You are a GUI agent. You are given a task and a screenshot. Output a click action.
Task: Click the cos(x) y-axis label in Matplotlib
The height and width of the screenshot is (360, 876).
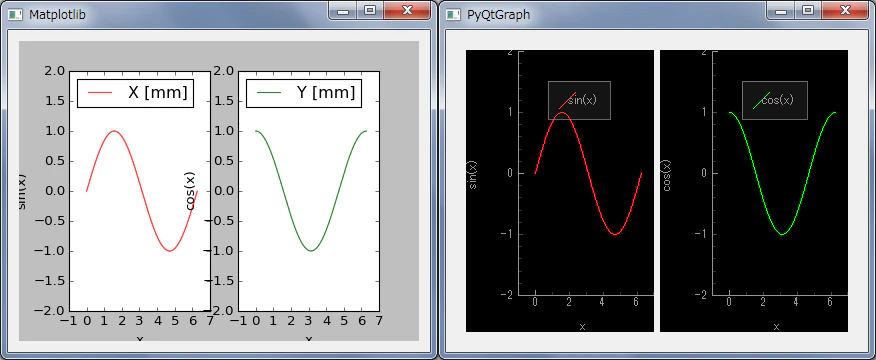[x=191, y=191]
